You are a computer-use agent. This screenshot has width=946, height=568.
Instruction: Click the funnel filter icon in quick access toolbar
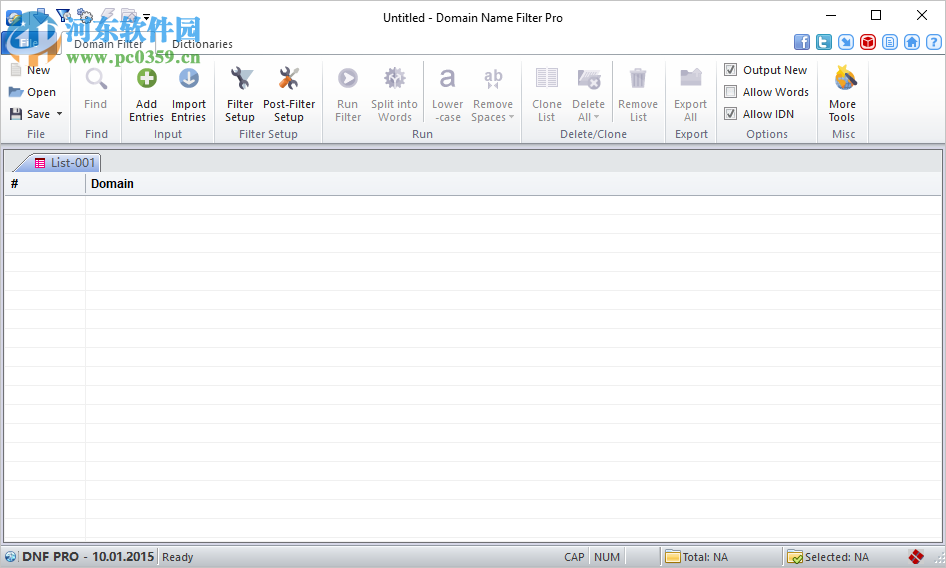62,14
